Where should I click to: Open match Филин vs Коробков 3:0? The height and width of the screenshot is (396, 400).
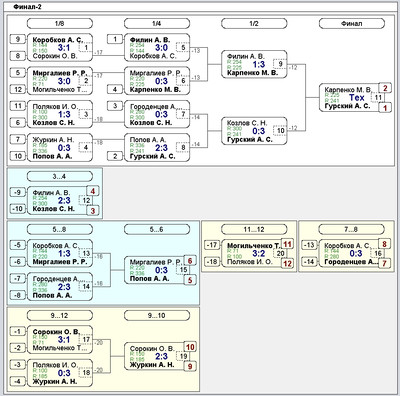(x=157, y=48)
